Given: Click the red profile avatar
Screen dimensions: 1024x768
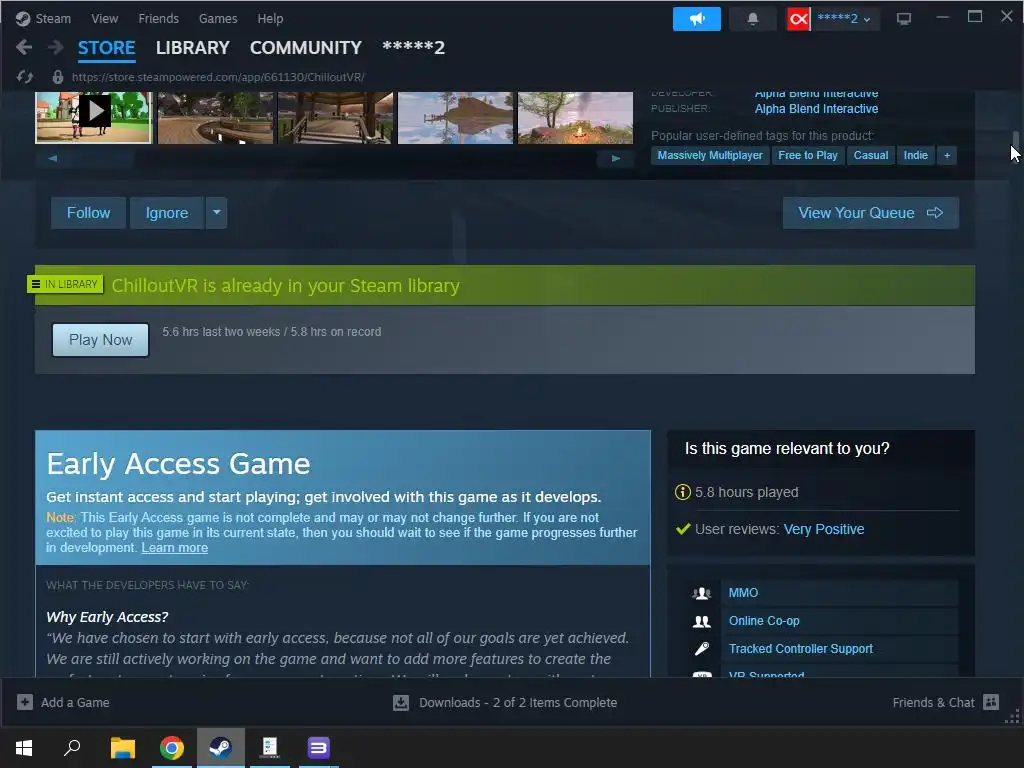Looking at the screenshot, I should point(798,19).
